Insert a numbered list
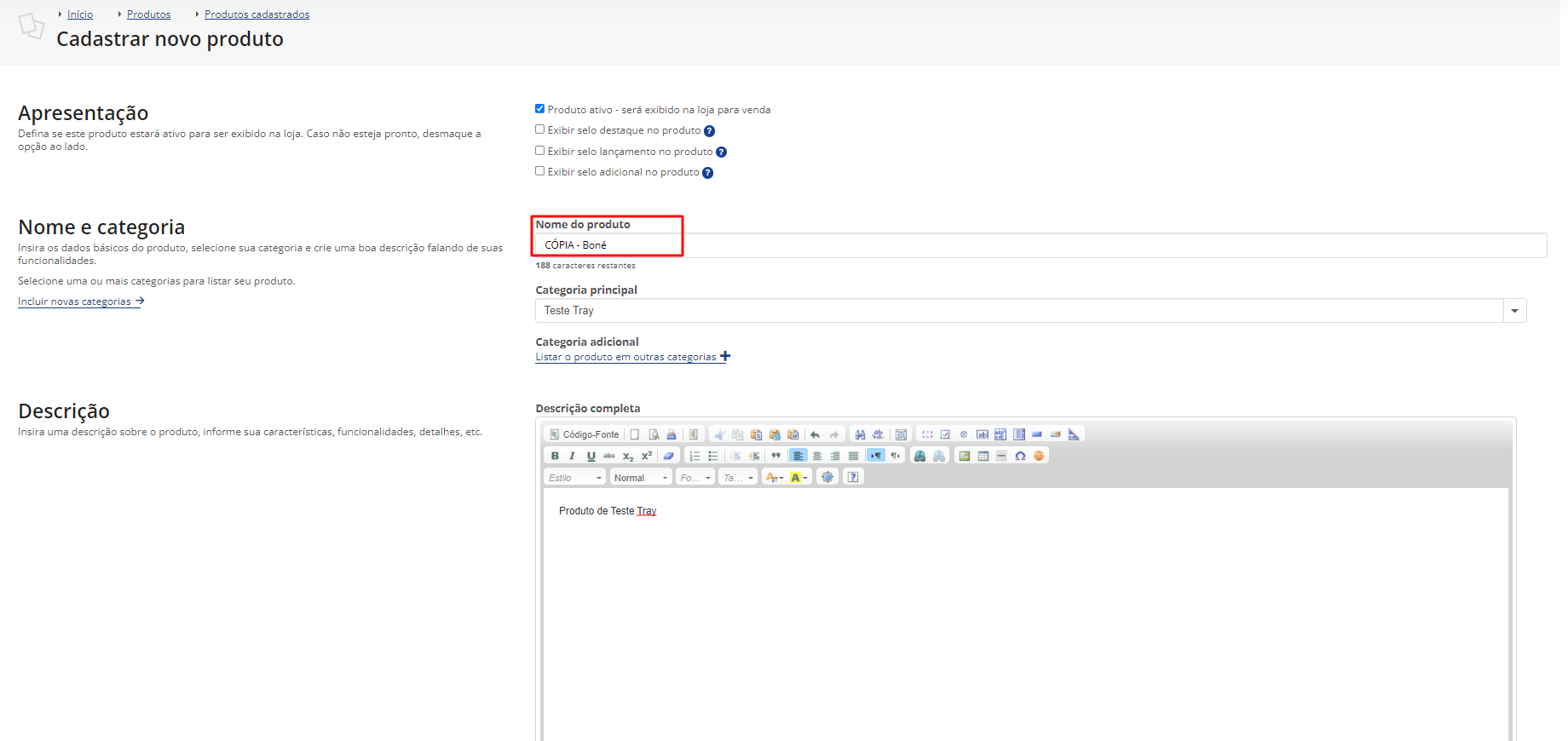This screenshot has width=1568, height=741. tap(695, 456)
